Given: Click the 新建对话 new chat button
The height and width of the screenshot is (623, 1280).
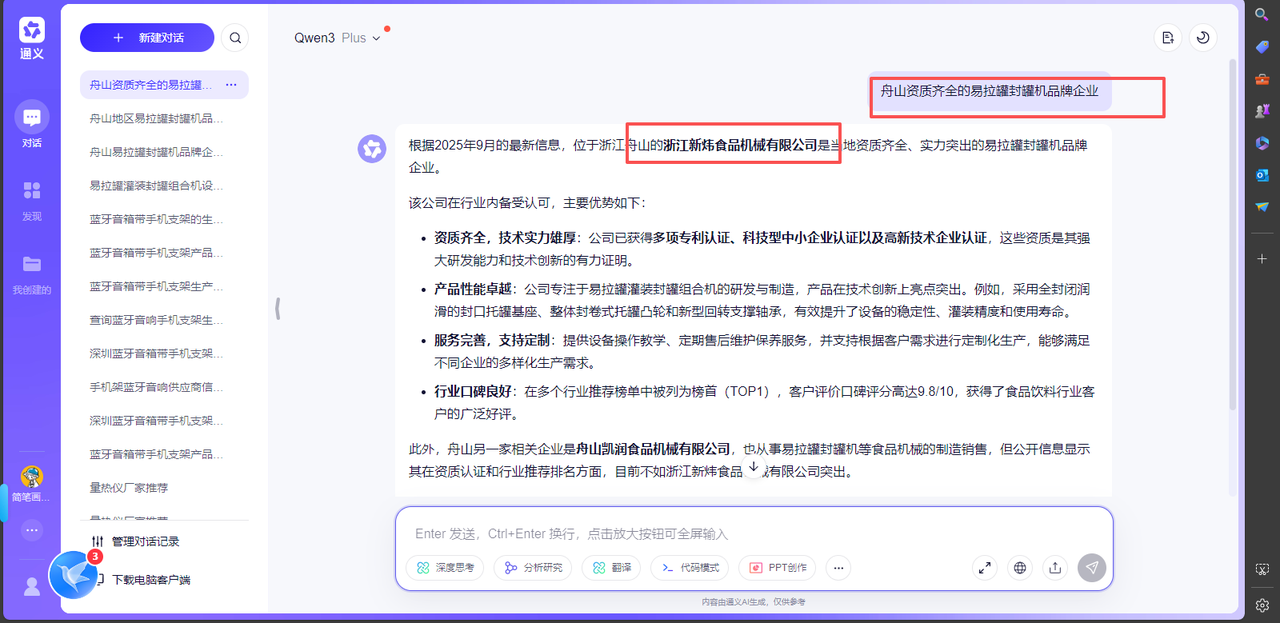Looking at the screenshot, I should [147, 38].
